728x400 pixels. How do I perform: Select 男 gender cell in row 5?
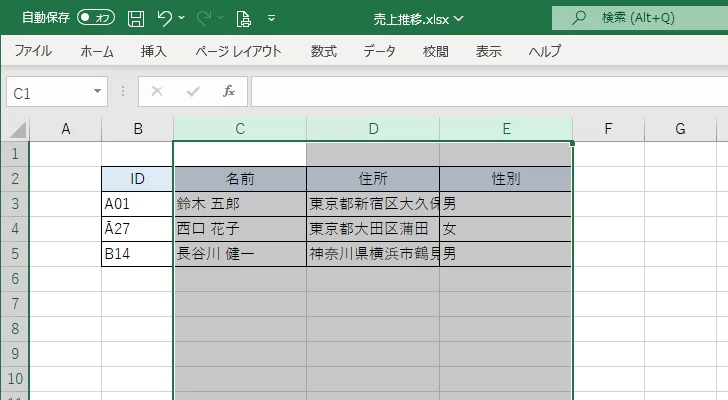pos(506,254)
